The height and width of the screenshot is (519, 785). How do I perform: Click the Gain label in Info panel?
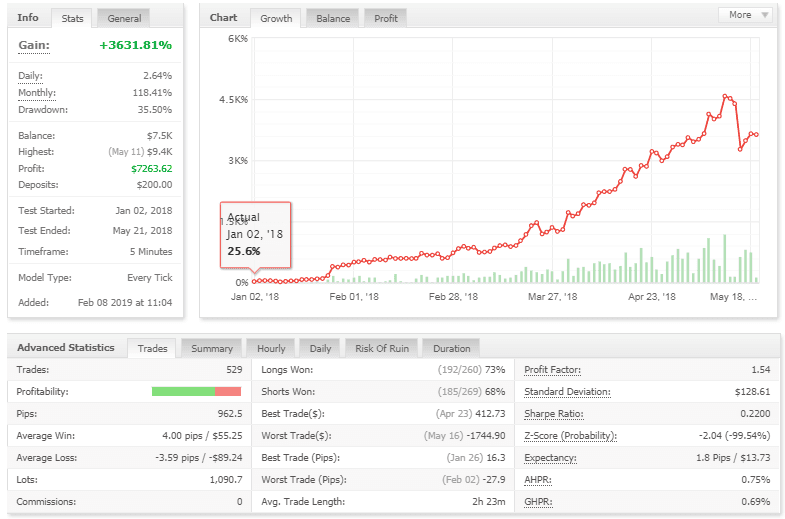point(33,45)
